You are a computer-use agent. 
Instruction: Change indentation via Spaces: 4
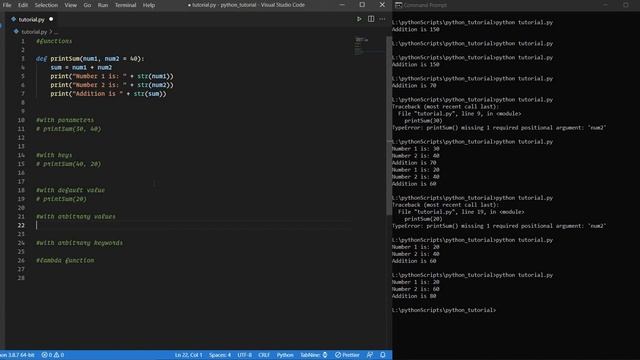click(220, 355)
